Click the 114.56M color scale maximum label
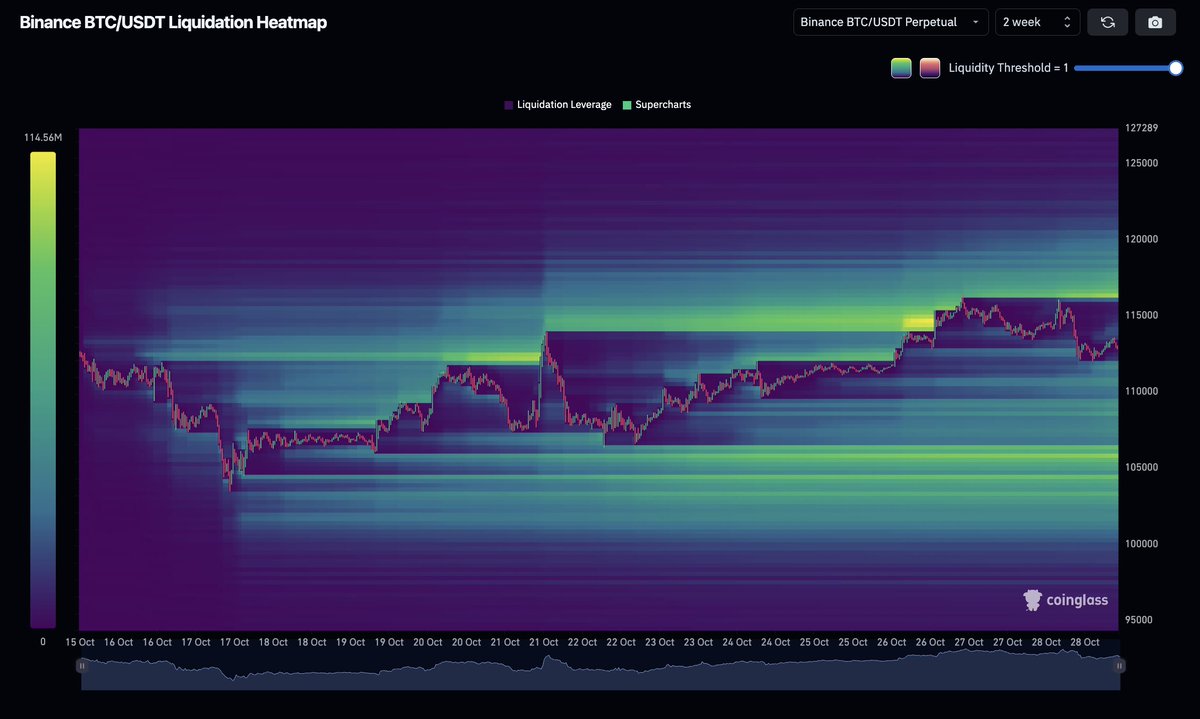The image size is (1200, 719). tap(43, 138)
